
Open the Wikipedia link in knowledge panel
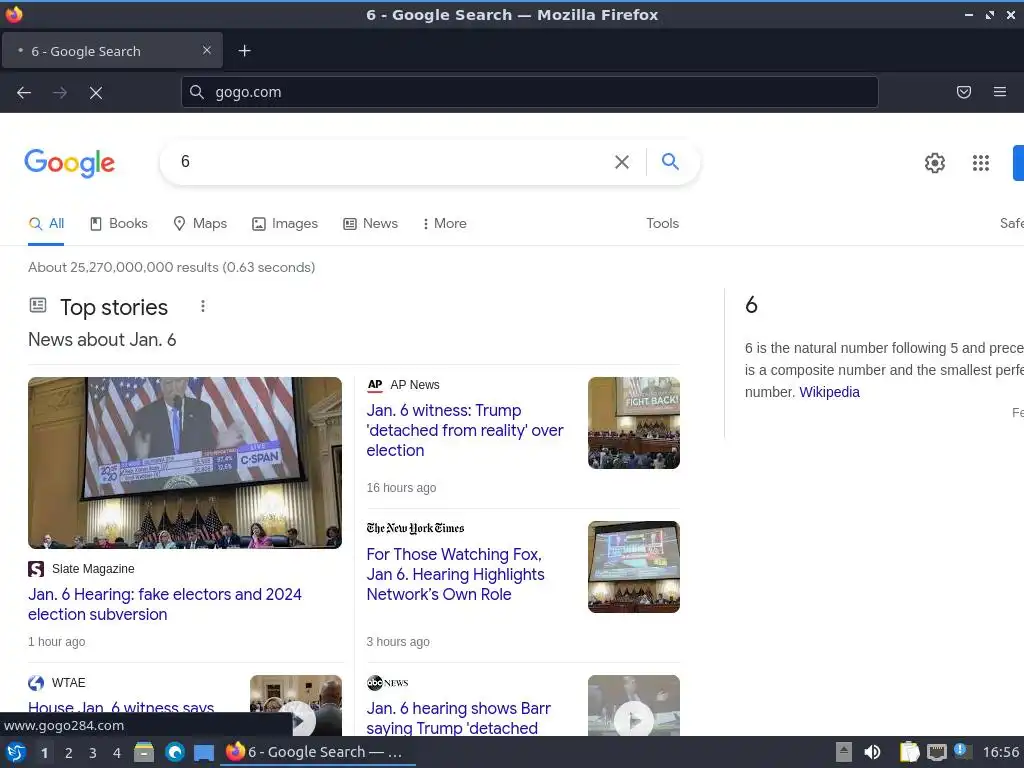(829, 392)
